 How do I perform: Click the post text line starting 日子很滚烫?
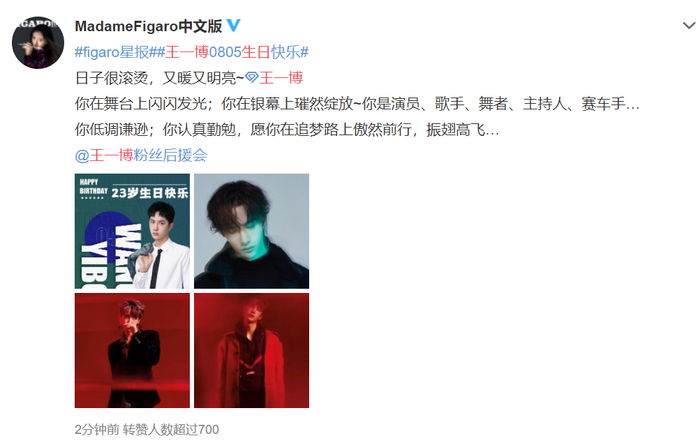(x=159, y=78)
